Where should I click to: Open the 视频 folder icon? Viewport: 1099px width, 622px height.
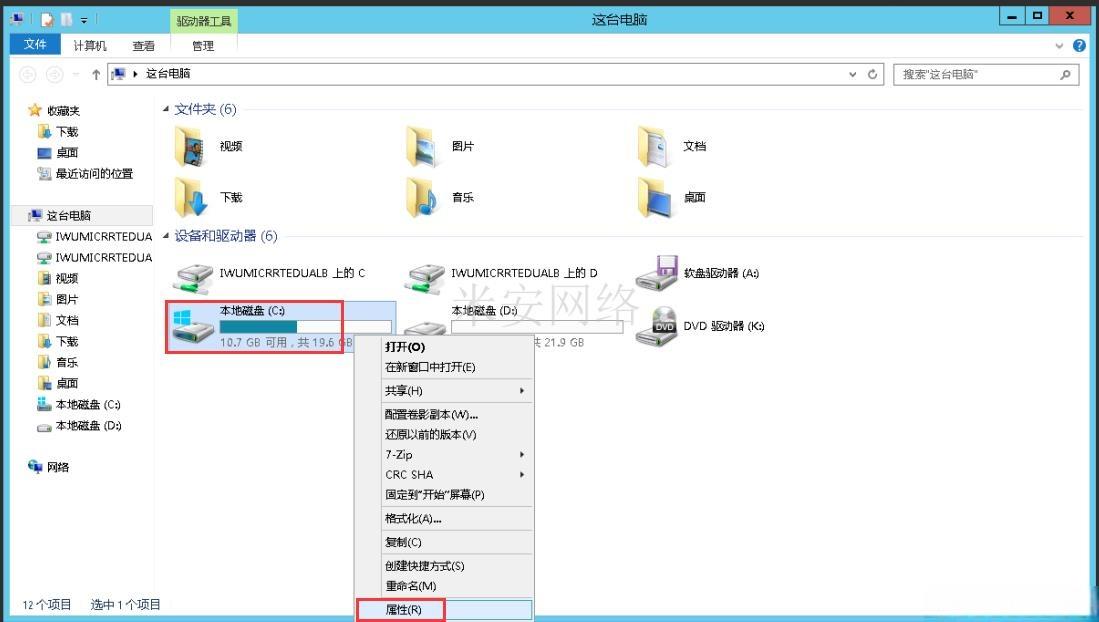190,147
